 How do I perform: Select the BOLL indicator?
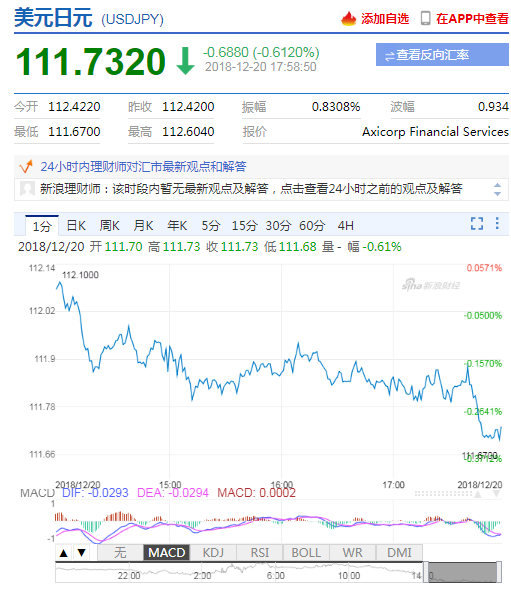306,553
